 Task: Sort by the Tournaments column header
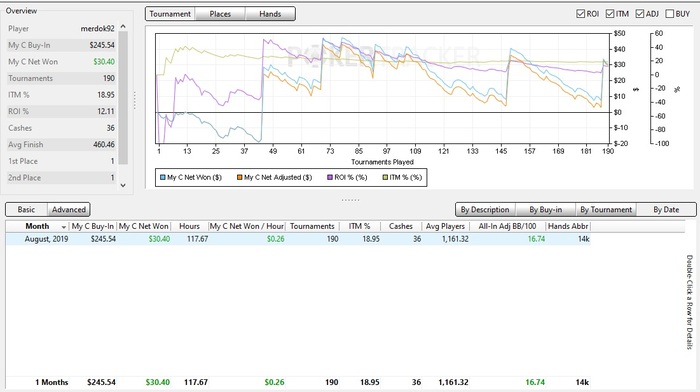click(312, 226)
